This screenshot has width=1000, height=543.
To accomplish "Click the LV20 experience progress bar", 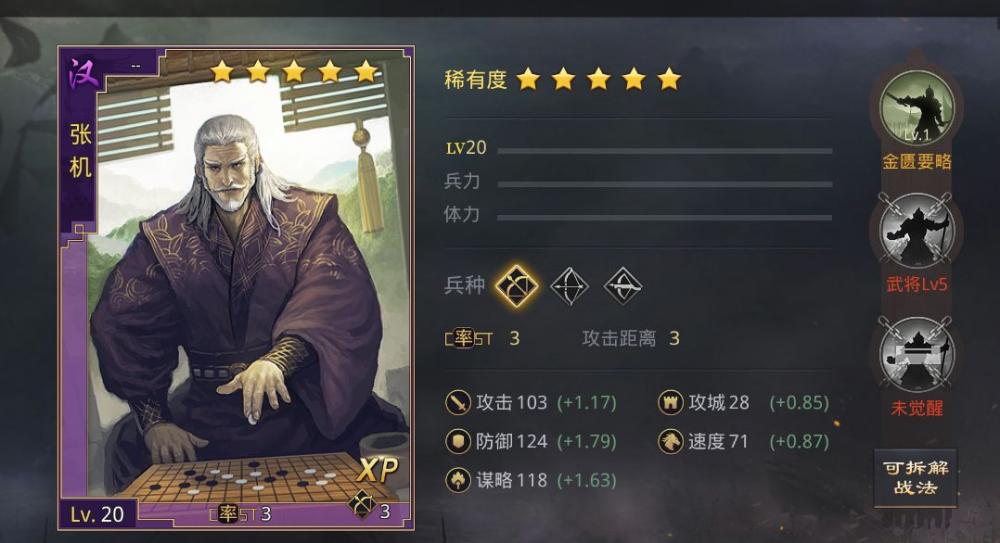I will pos(665,151).
